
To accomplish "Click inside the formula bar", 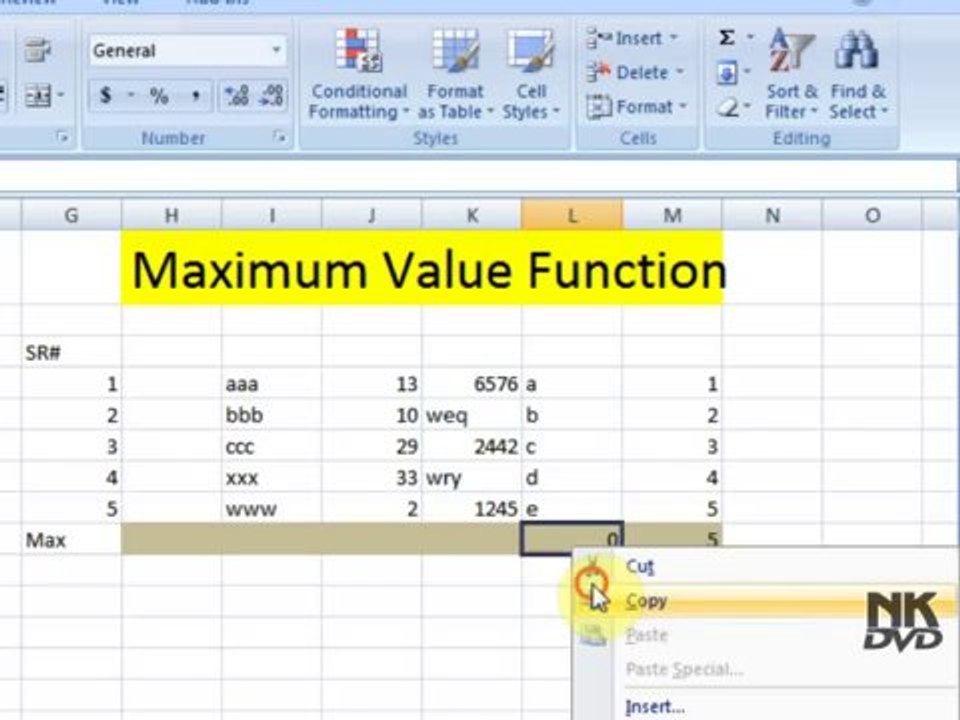I will [478, 176].
